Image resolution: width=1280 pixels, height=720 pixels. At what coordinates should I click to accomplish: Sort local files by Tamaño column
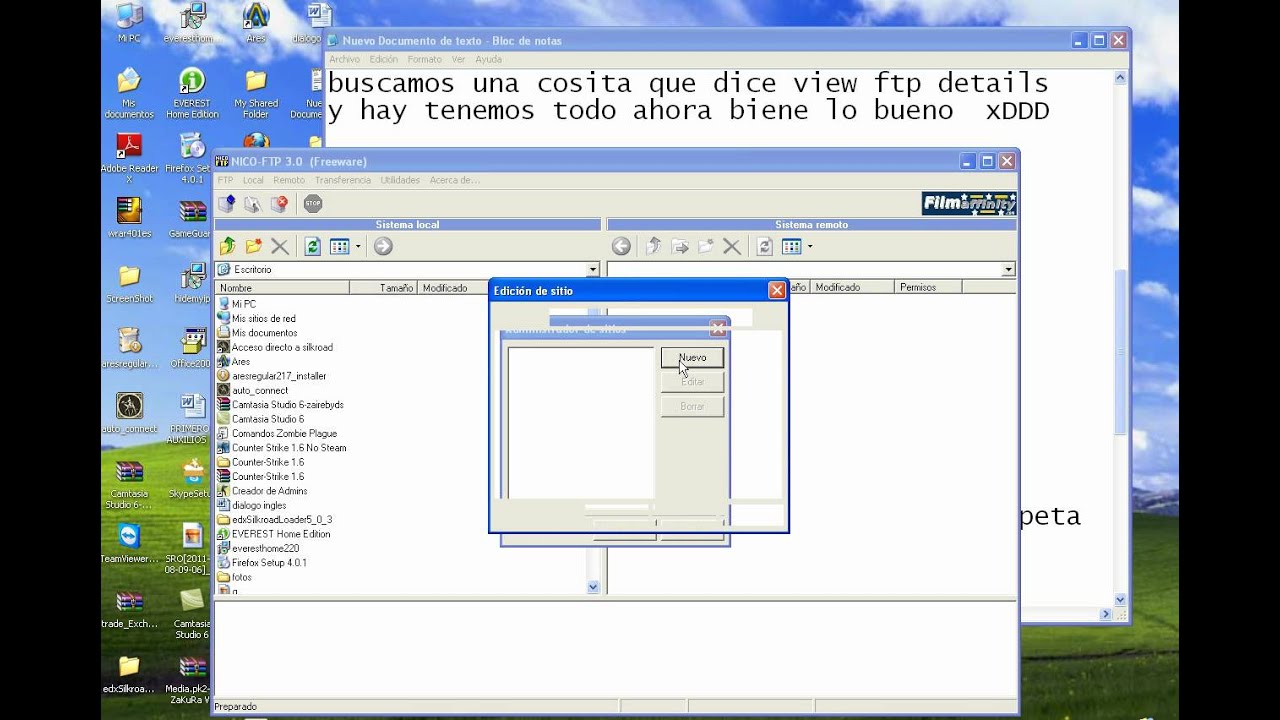click(383, 287)
